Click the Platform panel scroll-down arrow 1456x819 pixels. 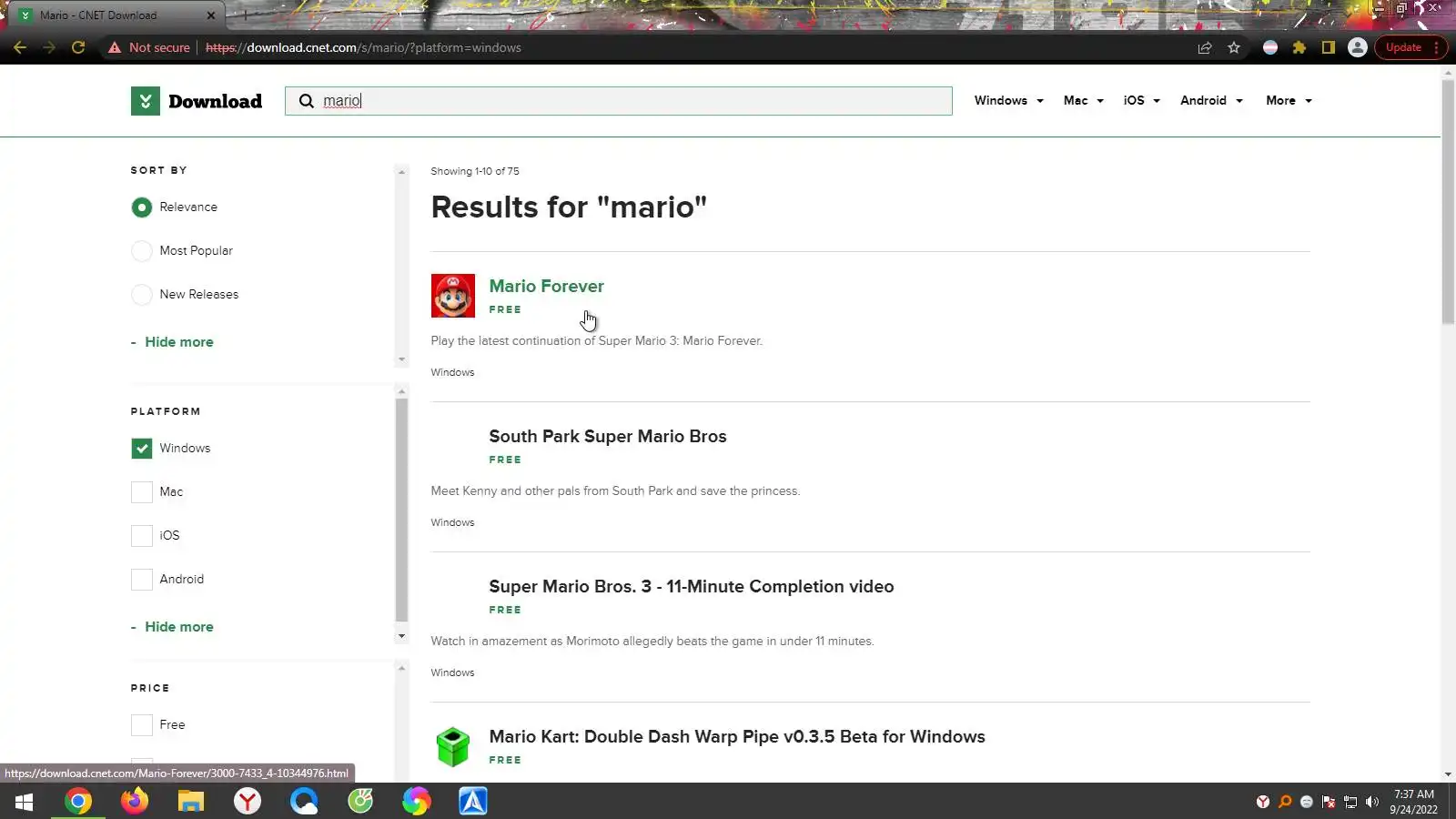401,636
